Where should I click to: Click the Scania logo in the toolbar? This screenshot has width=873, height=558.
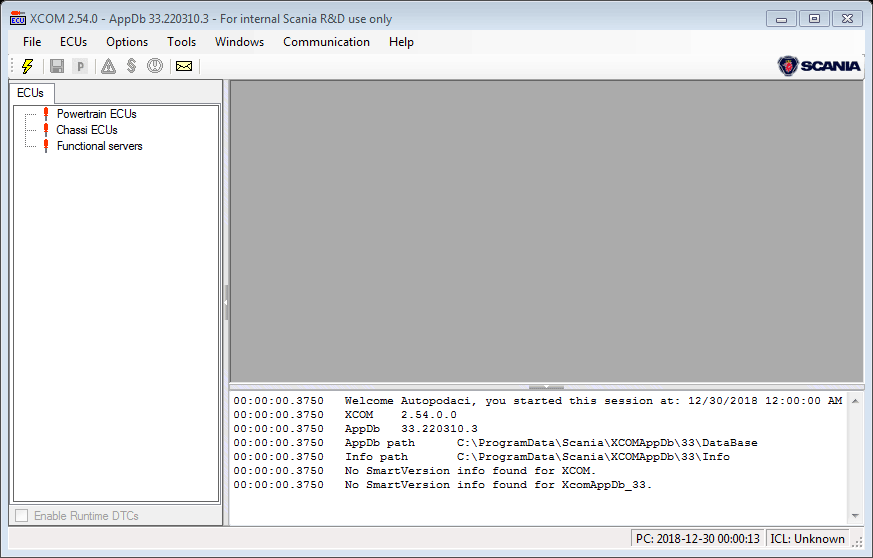click(819, 66)
